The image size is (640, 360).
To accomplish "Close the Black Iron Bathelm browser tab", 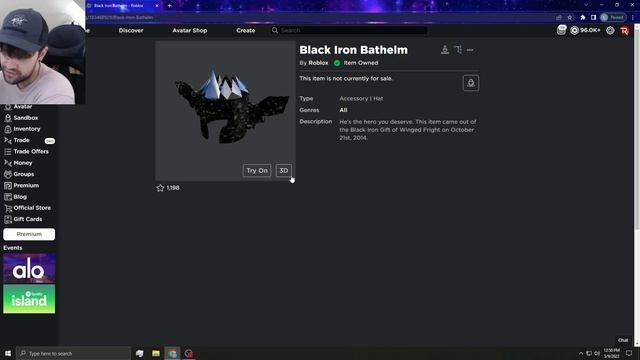I will [157, 6].
